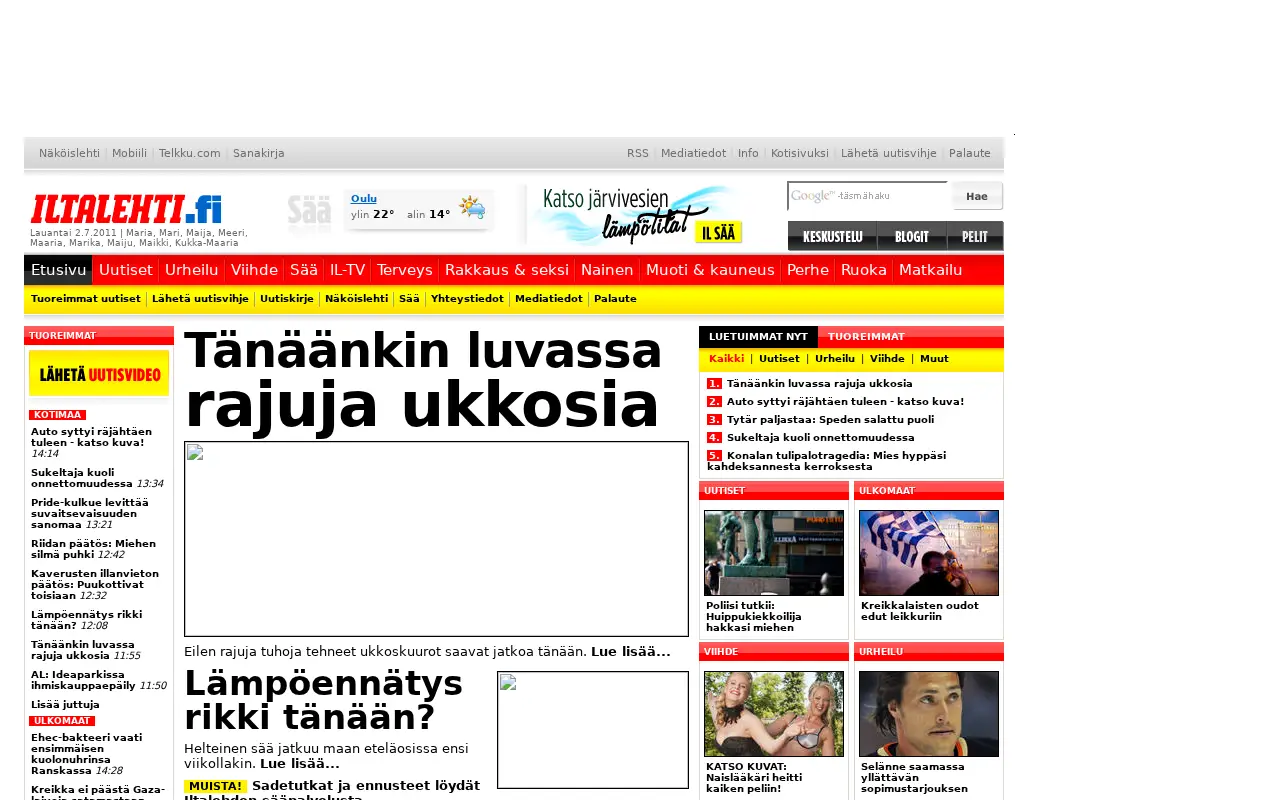Open the Urheilu hockey player thumbnail
1280x800 pixels.
(x=929, y=714)
